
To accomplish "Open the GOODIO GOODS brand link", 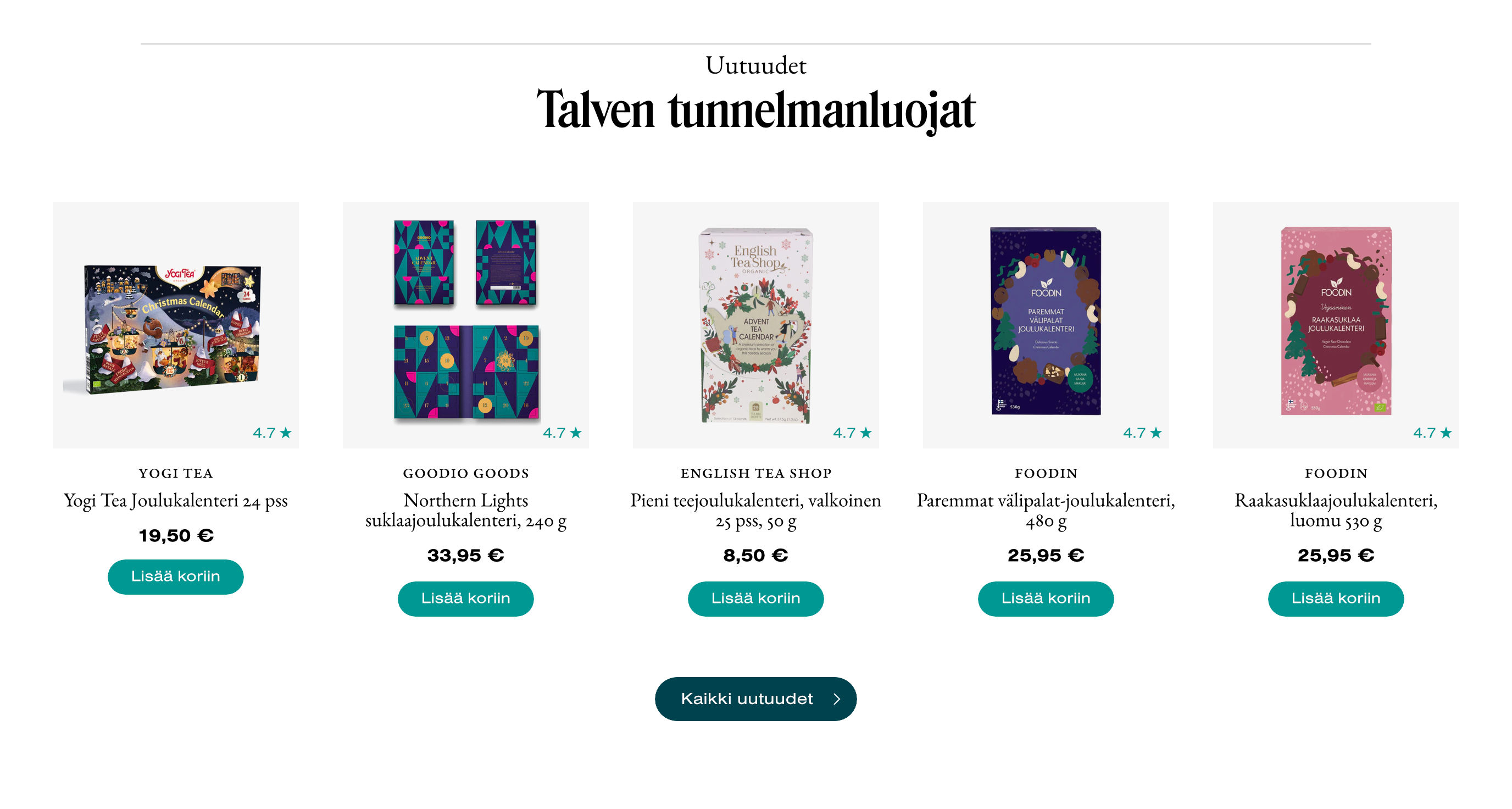I will (x=465, y=473).
